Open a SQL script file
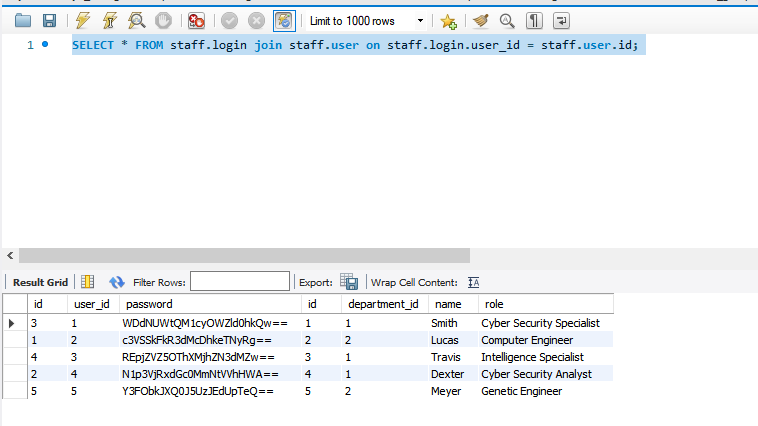758x426 pixels. pyautogui.click(x=23, y=20)
